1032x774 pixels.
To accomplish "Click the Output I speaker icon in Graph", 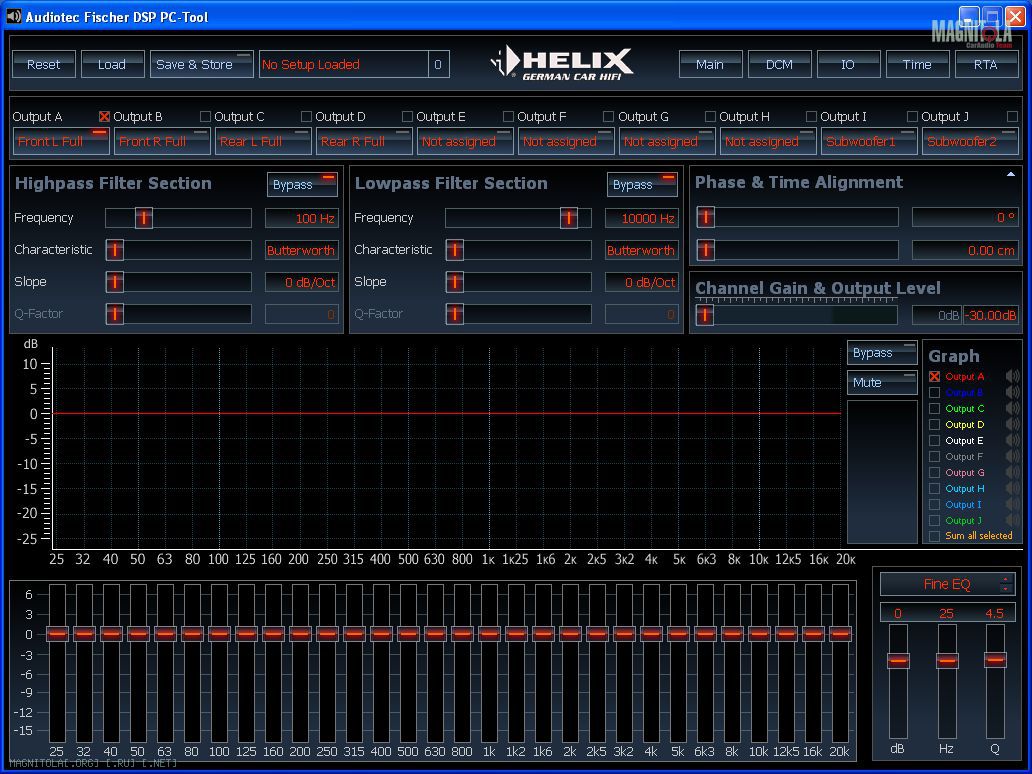I will tap(1012, 505).
